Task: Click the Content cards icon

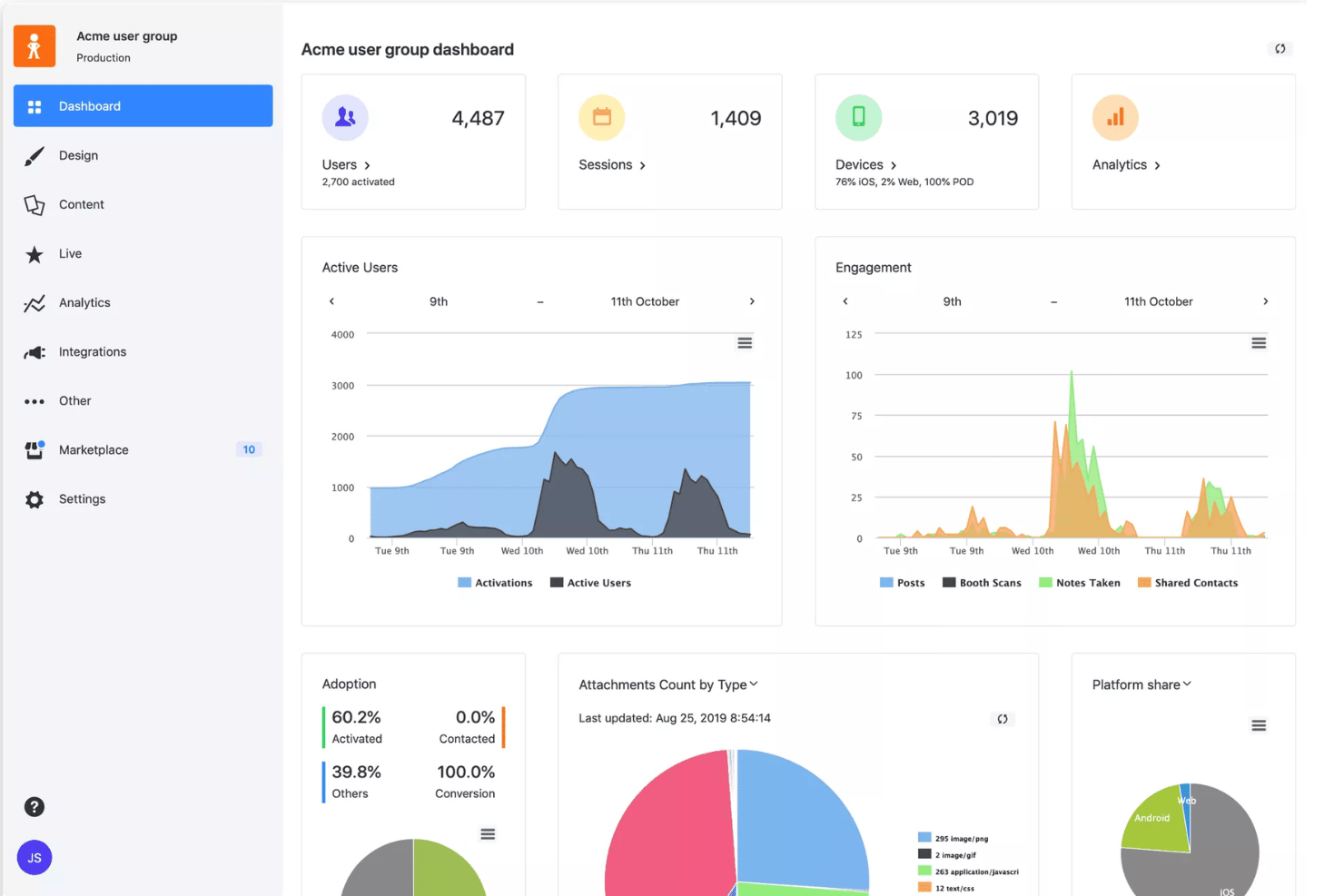Action: [x=35, y=205]
